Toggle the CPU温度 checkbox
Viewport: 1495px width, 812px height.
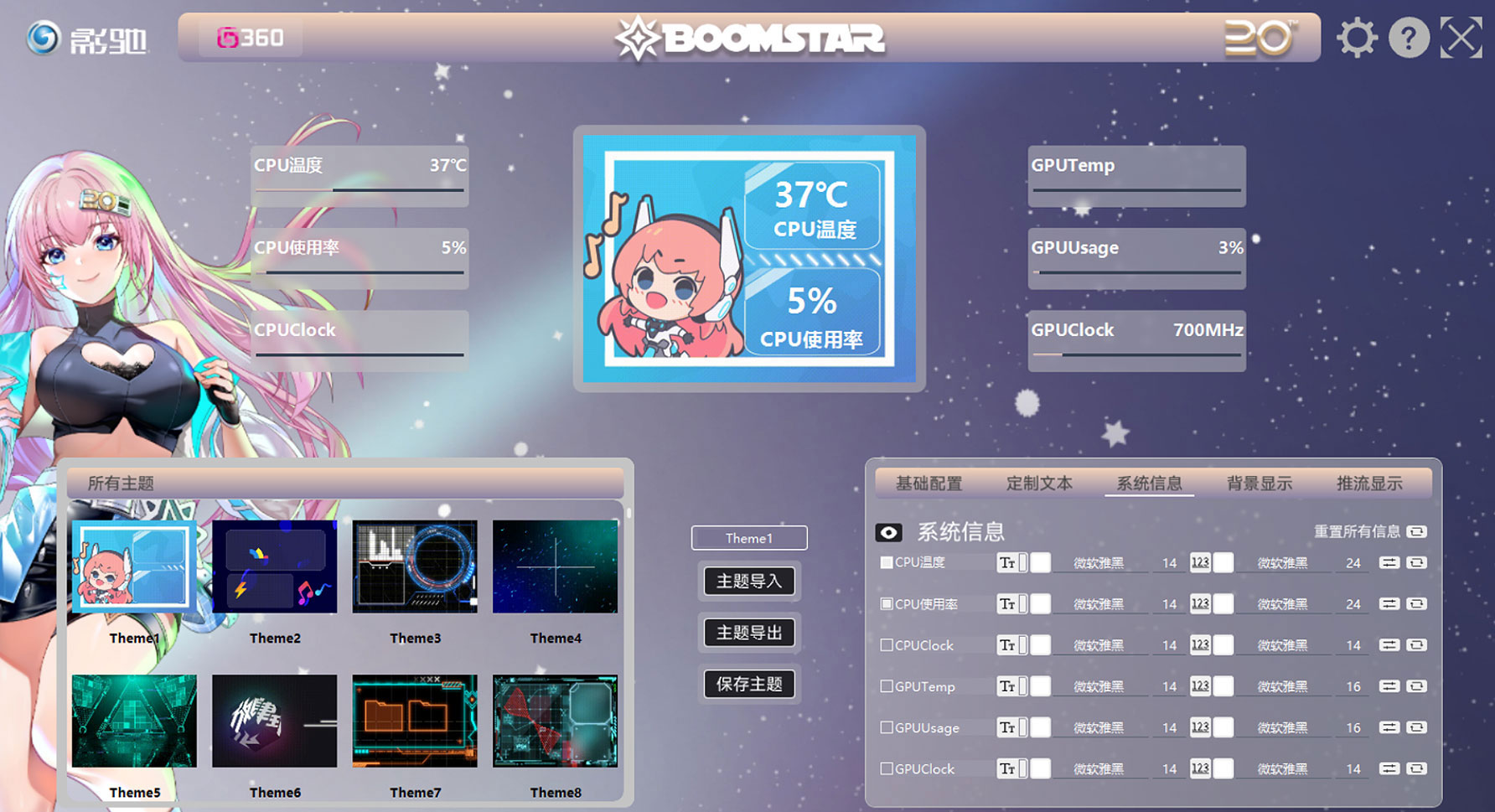pyautogui.click(x=887, y=562)
